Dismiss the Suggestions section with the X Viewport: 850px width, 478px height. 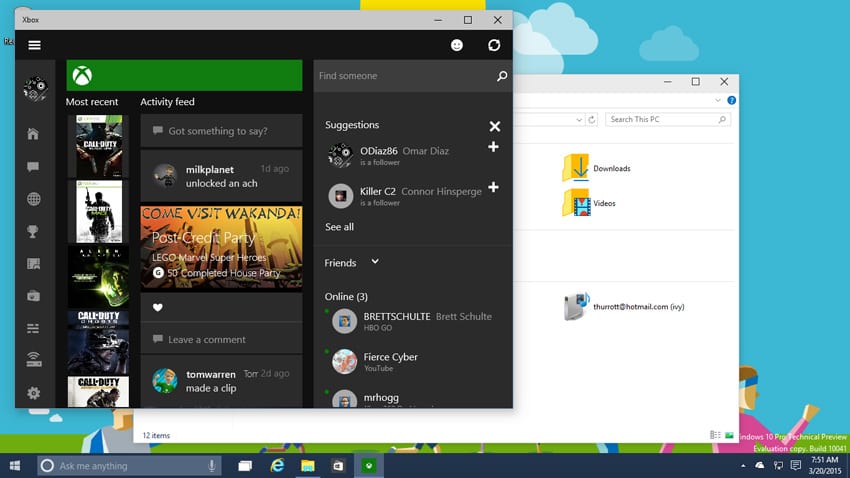[x=494, y=126]
